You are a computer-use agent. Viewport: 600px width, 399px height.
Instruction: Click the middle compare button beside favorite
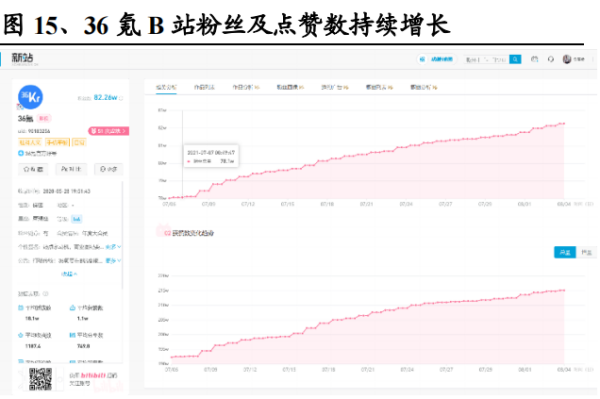71,169
